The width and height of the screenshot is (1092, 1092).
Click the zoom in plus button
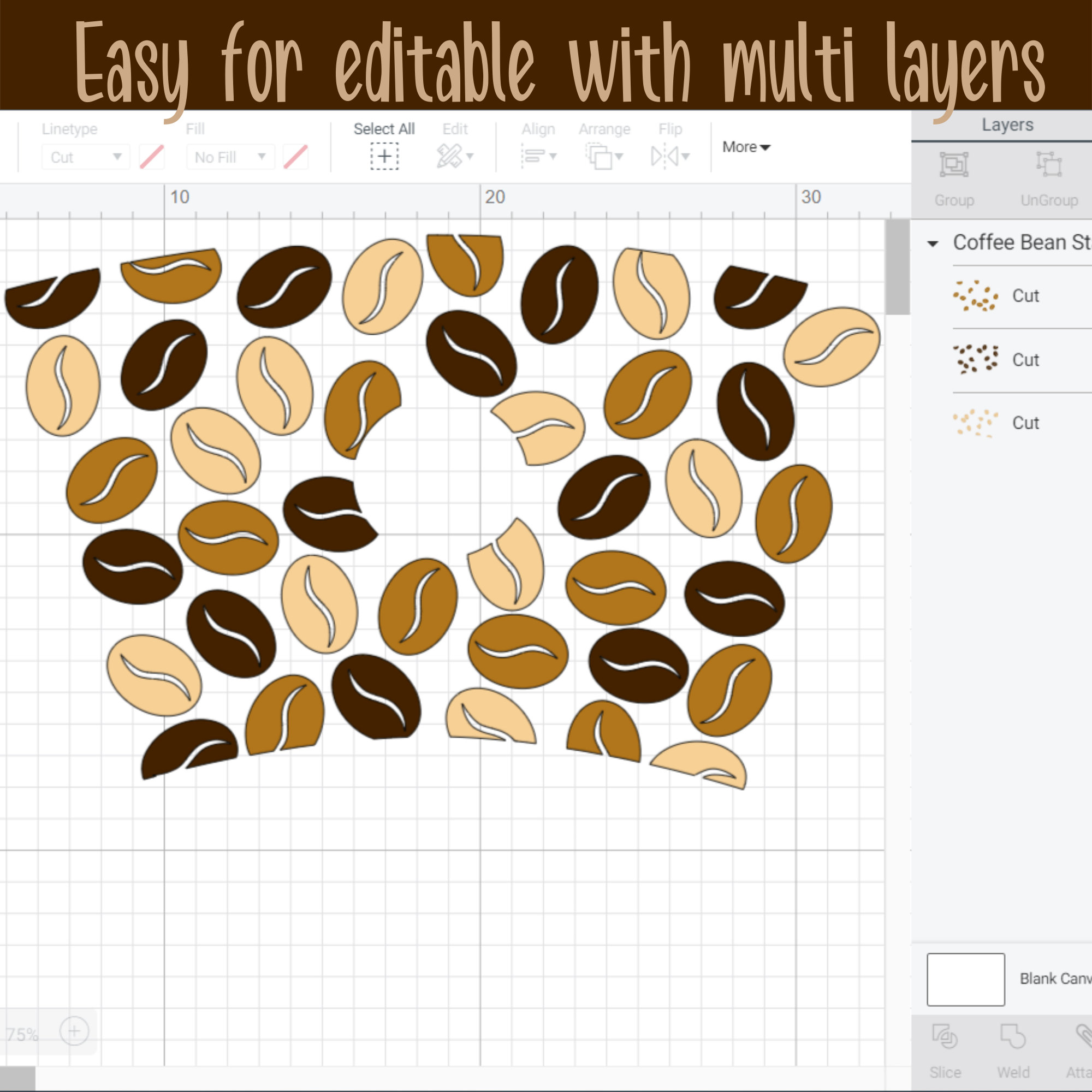(x=74, y=1031)
